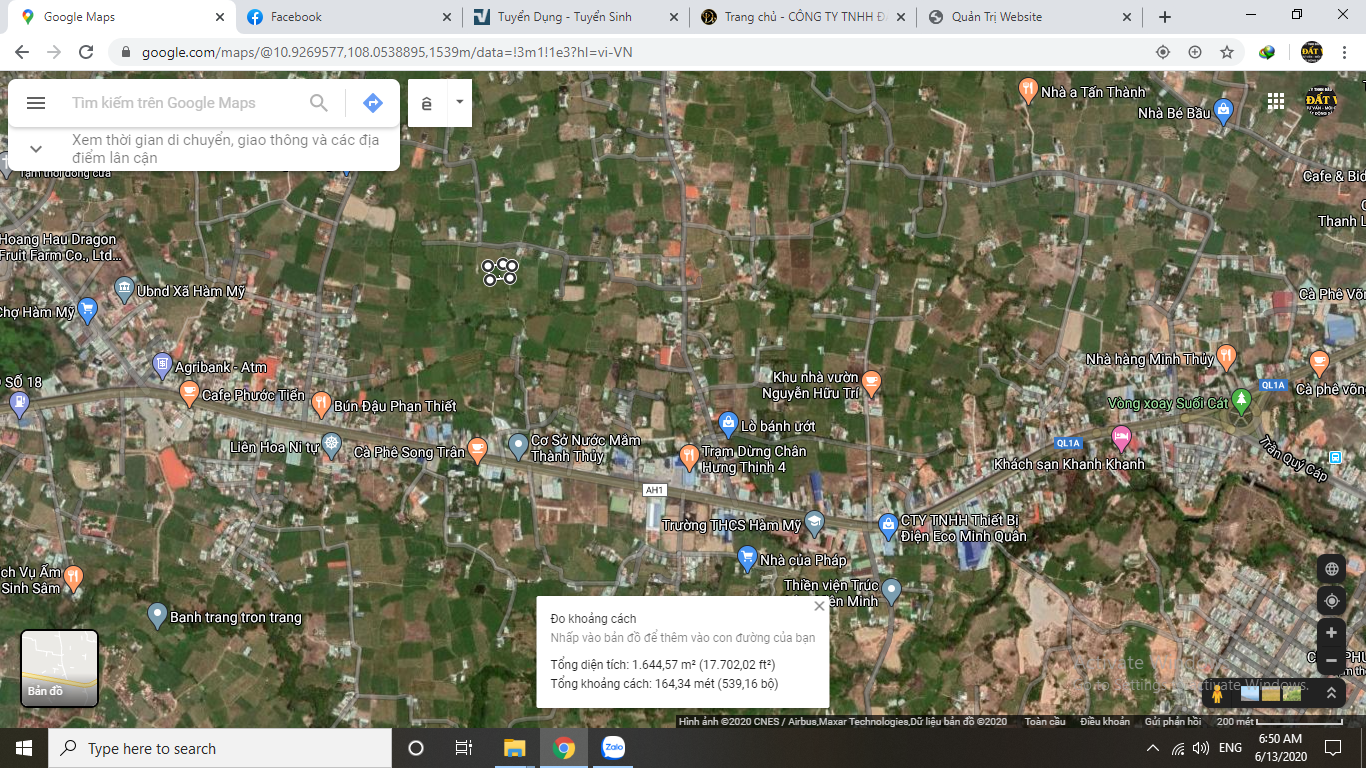Expand the imagery strip with double chevron
The width and height of the screenshot is (1366, 768).
point(1331,692)
